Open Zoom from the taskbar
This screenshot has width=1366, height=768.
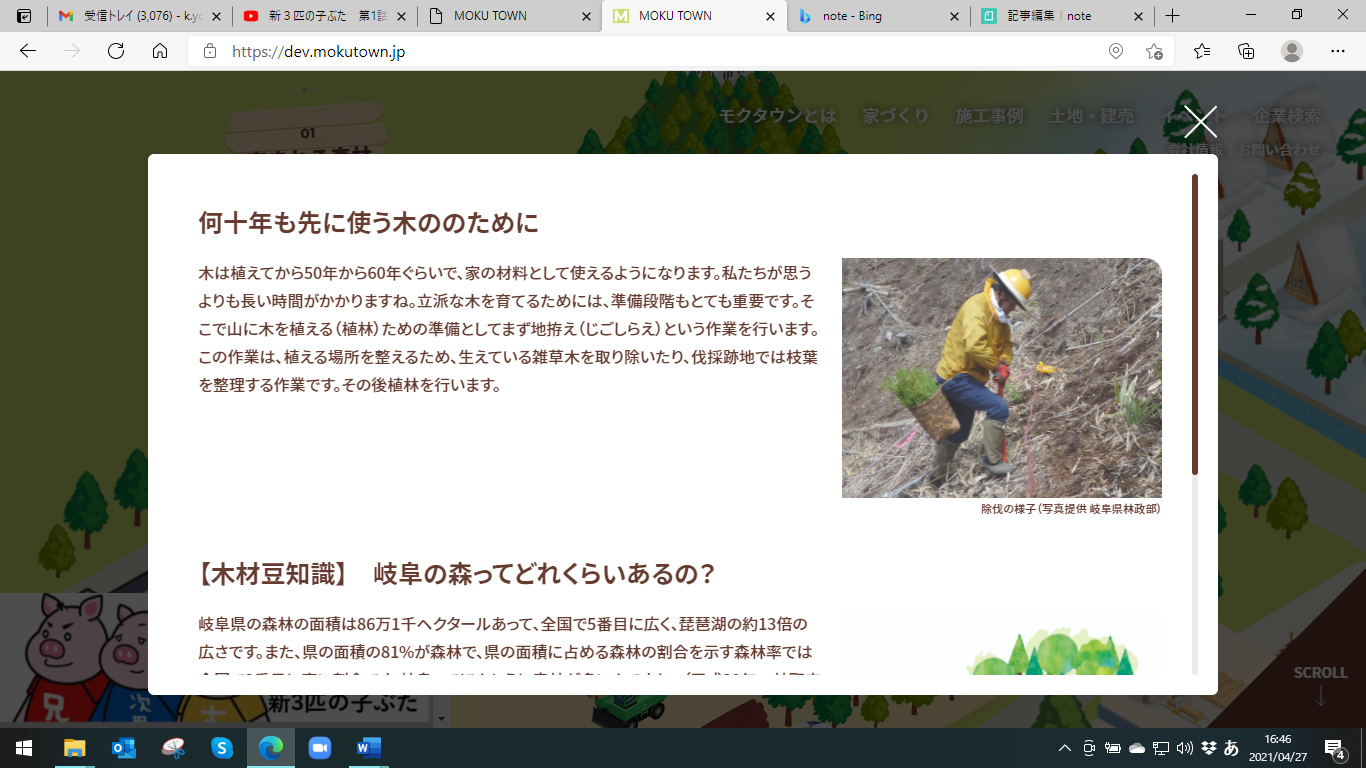pos(319,747)
